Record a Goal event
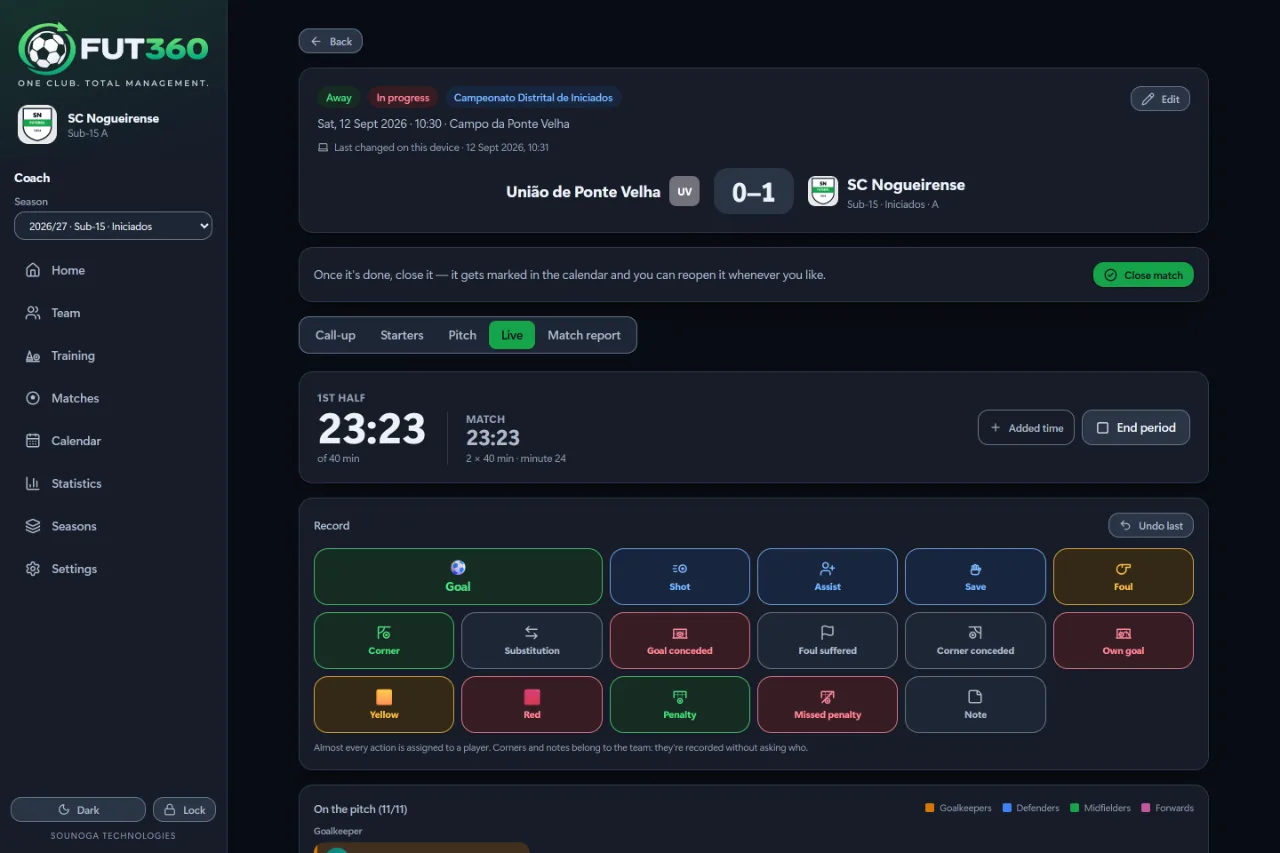This screenshot has width=1280, height=853. 458,576
